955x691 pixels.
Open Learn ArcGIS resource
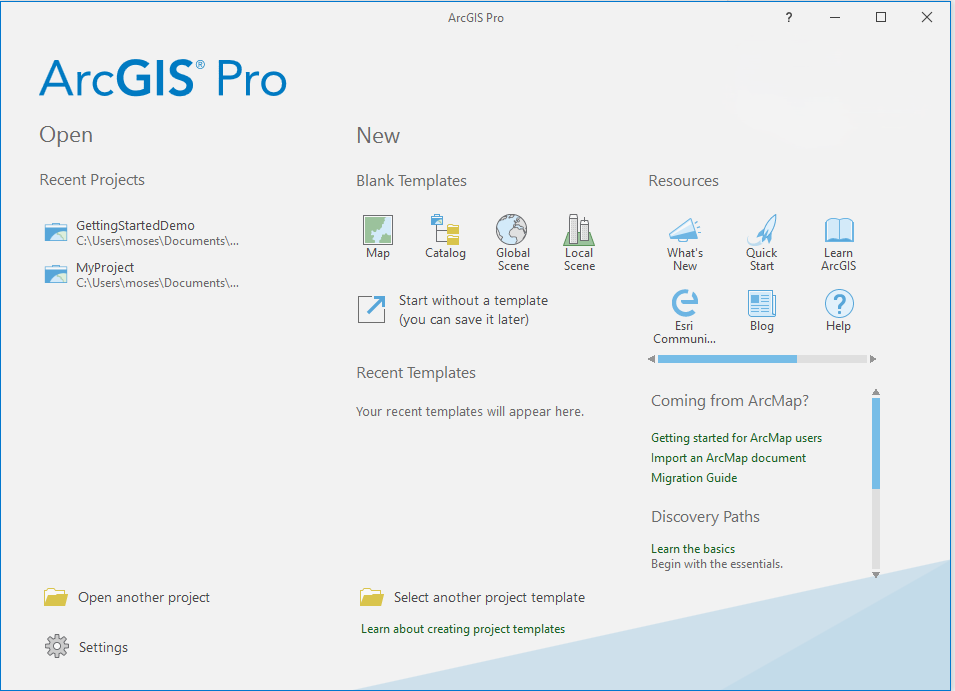[x=839, y=237]
